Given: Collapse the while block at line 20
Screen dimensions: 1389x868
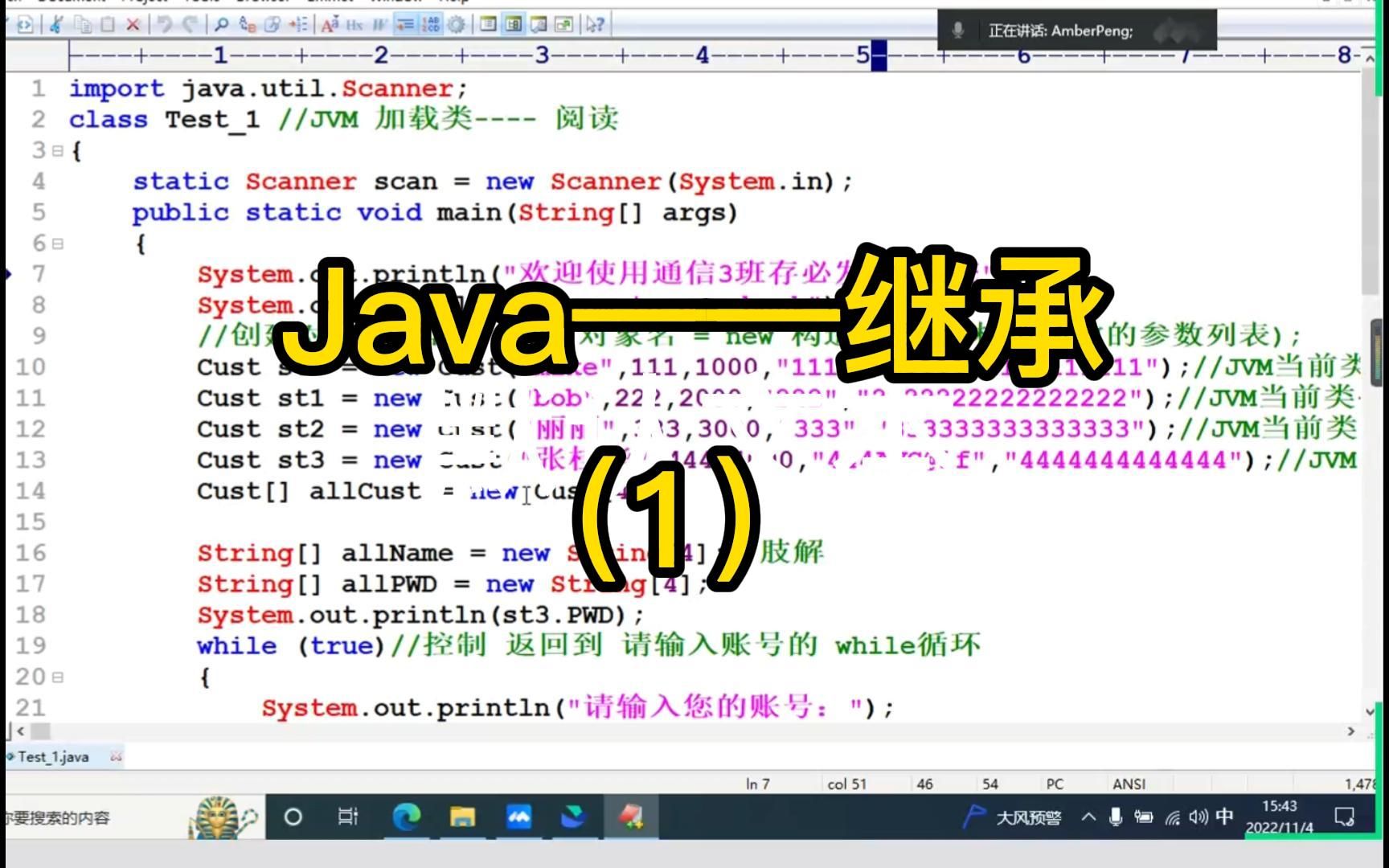Looking at the screenshot, I should tap(57, 678).
